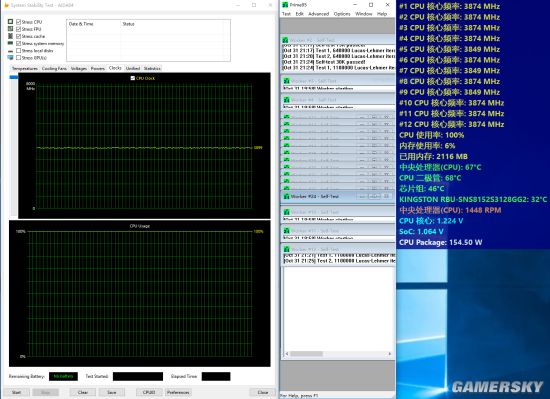550x399 pixels.
Task: Click the right arrow on Prime95 horizontal scrollbar
Action: [x=390, y=354]
